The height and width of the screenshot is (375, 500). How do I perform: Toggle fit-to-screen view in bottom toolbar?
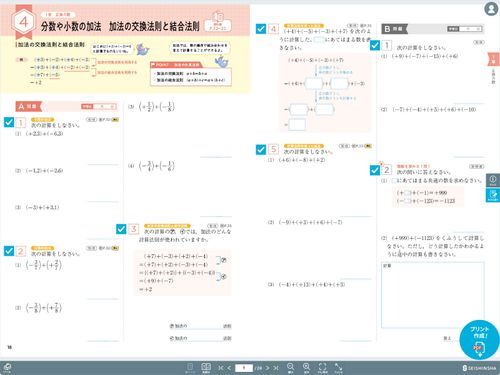[322, 368]
